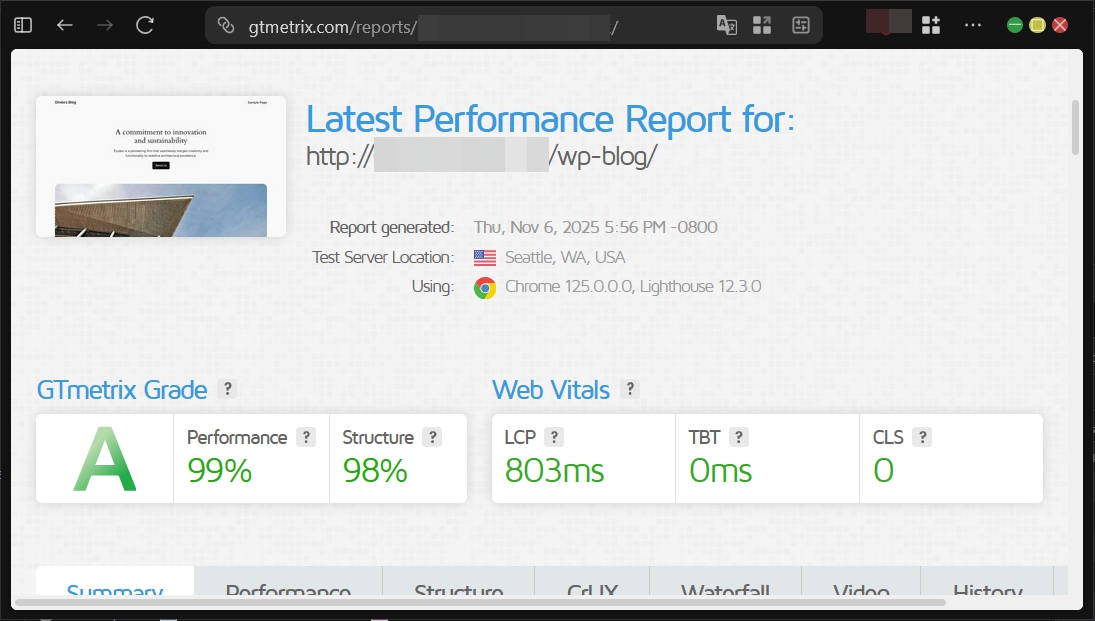The image size is (1095, 621).
Task: Open the reader view icon in address bar
Action: coord(800,26)
